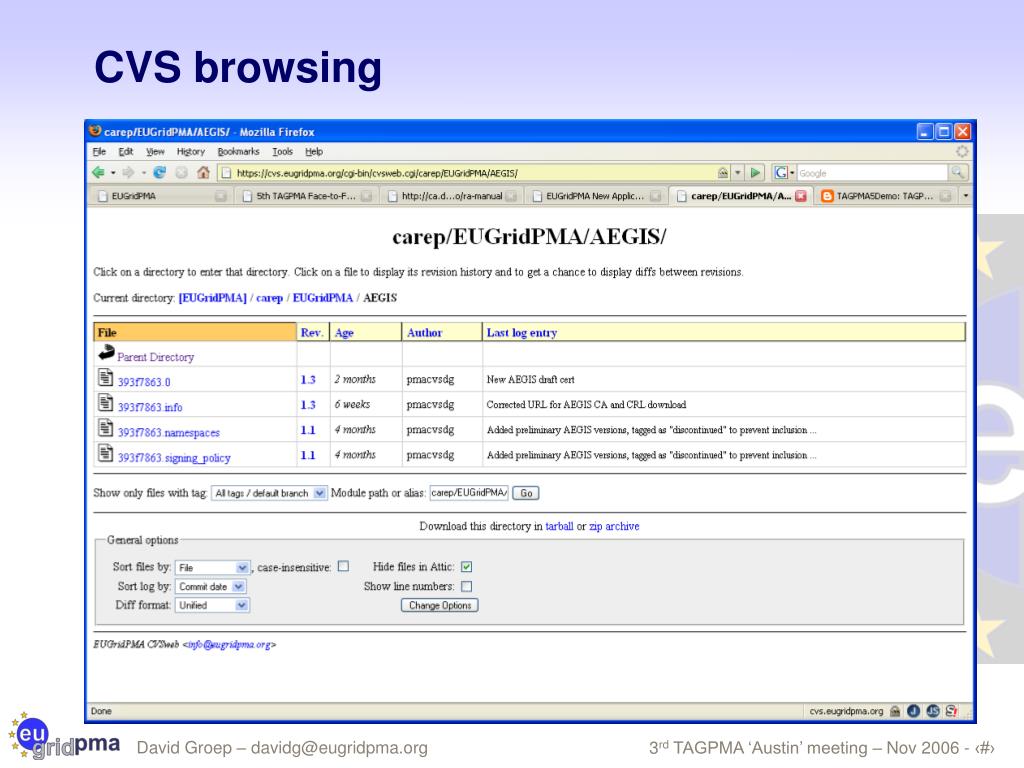Screen dimensions: 1024x768
Task: Click file icon next to 393f7863.0
Action: pyautogui.click(x=105, y=377)
